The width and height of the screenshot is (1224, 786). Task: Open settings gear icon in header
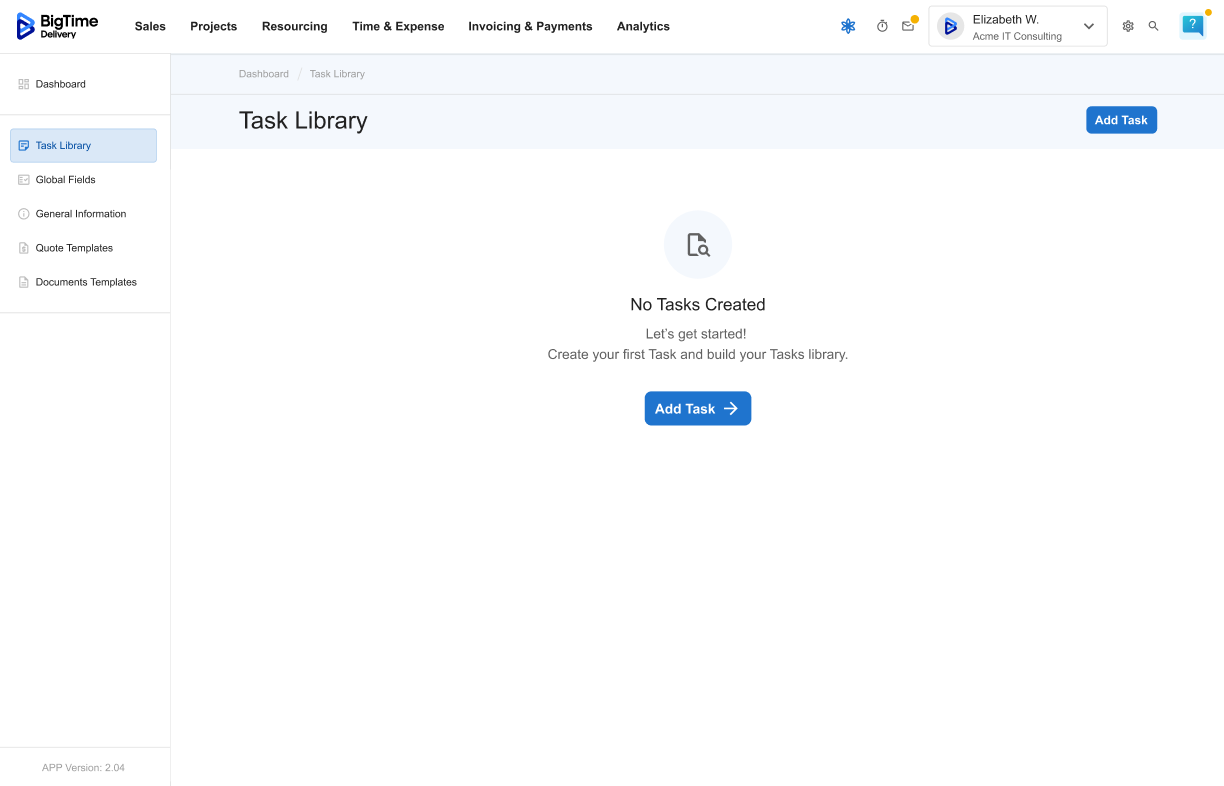click(1128, 26)
